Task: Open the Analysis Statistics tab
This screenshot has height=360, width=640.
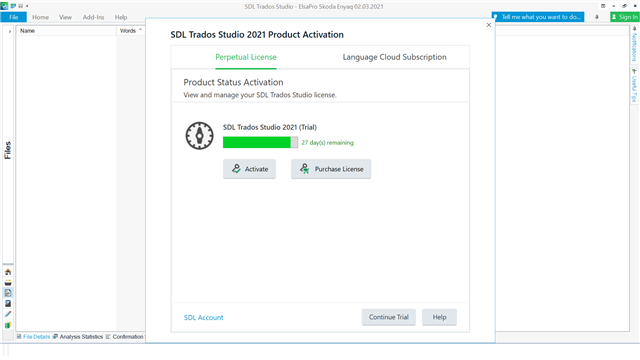Action: tap(78, 337)
